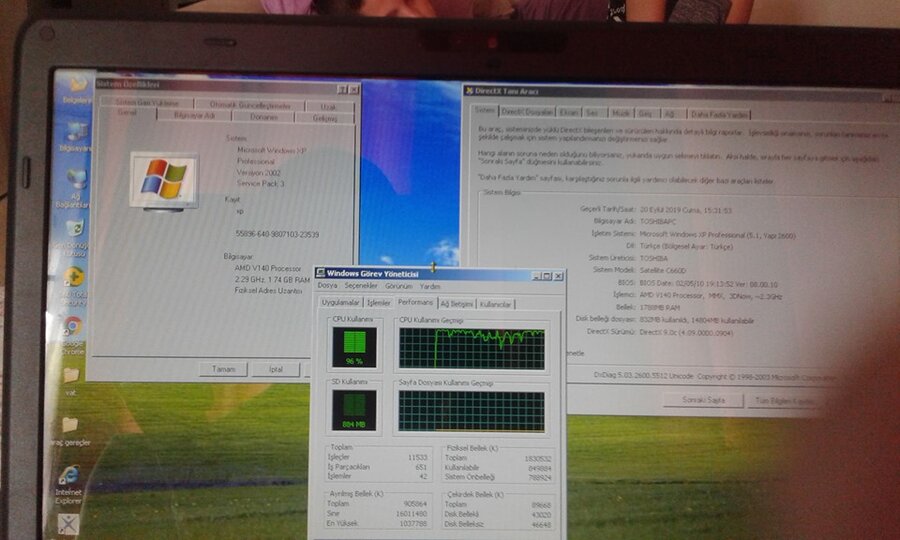The image size is (900, 540).
Task: Click the Windows Görev Yöneticisi title icon
Action: 320,273
